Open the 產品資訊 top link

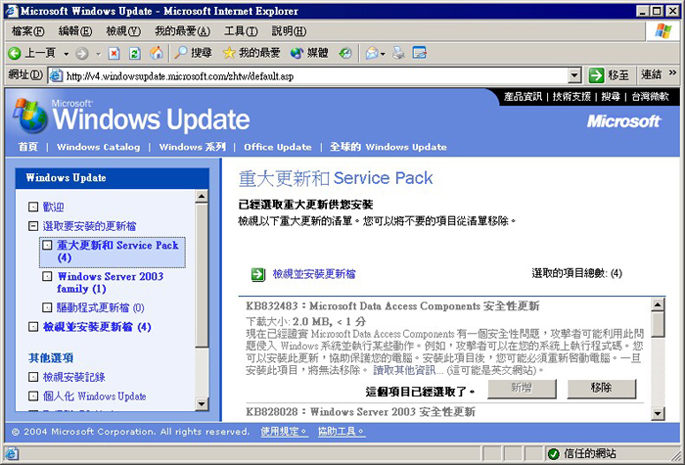pos(522,97)
